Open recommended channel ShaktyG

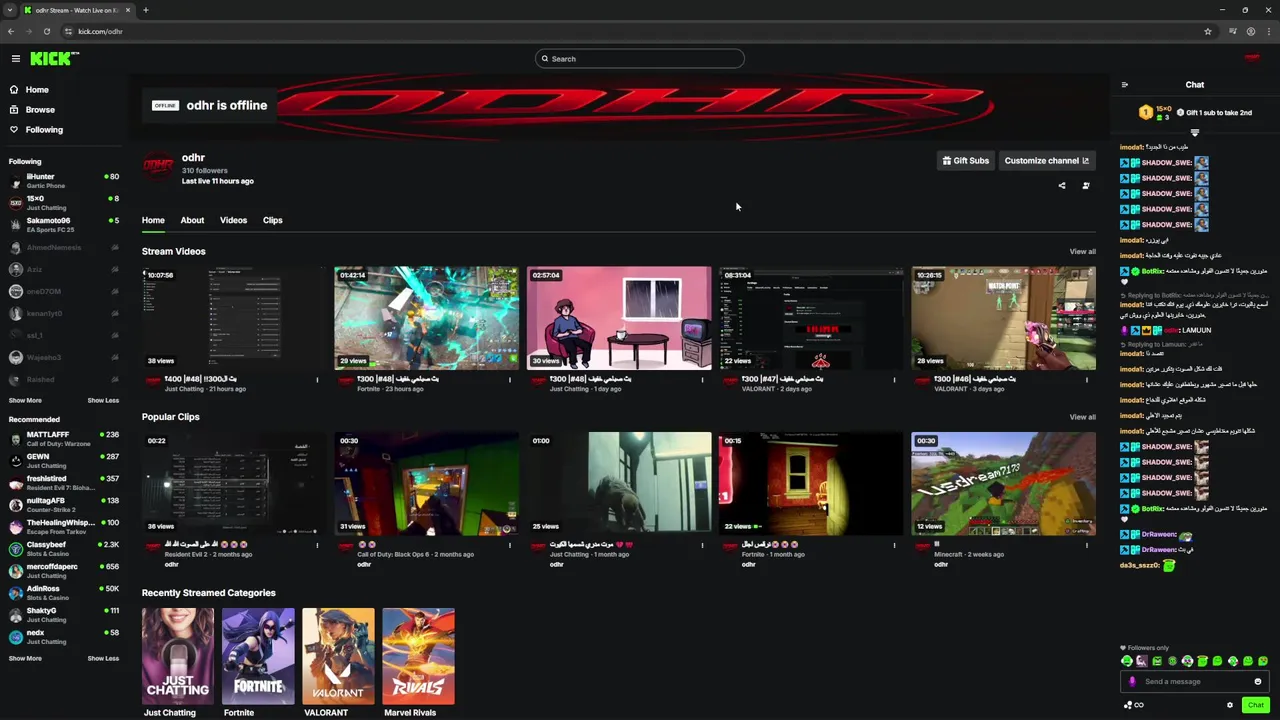(x=64, y=615)
